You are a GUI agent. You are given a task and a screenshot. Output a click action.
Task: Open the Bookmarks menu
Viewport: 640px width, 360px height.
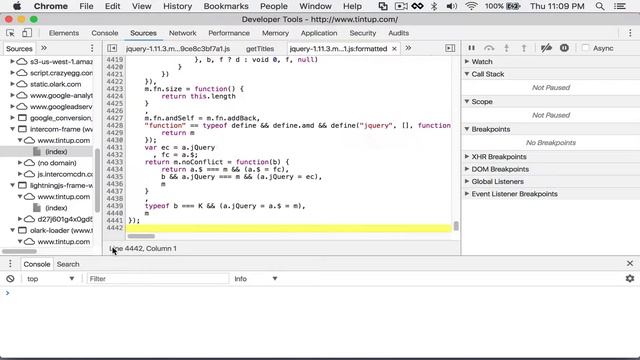[226, 6]
